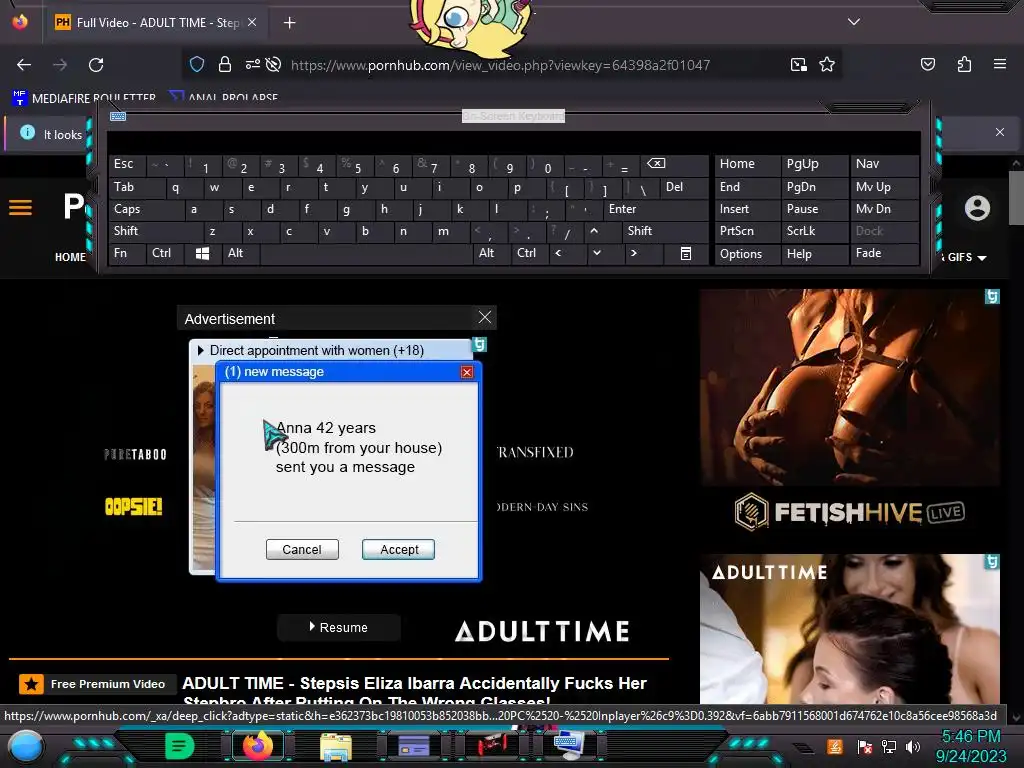The image size is (1024, 768).
Task: Click the space bar on on-screen keyboard
Action: 366,253
